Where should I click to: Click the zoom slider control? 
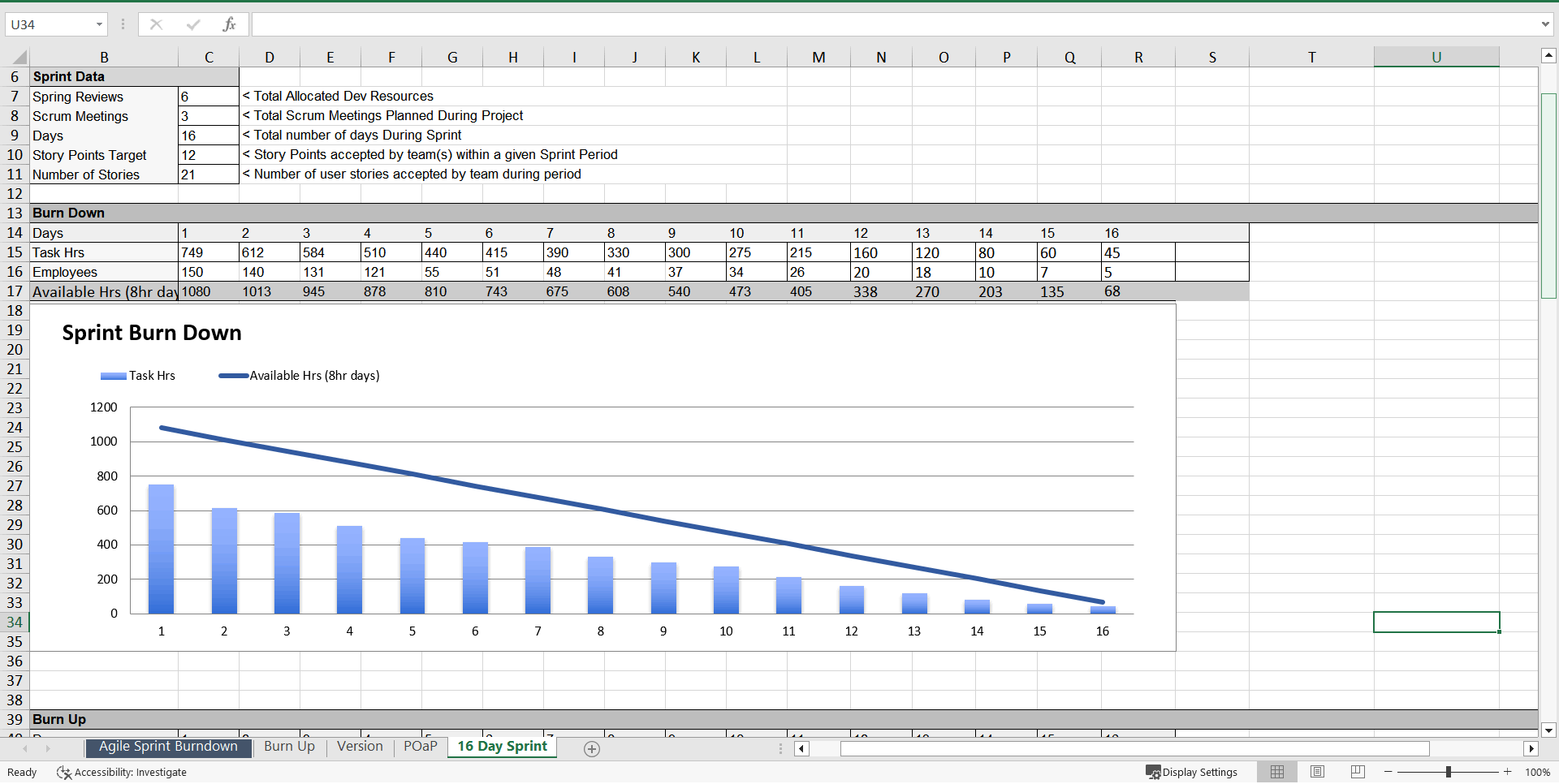1448,772
